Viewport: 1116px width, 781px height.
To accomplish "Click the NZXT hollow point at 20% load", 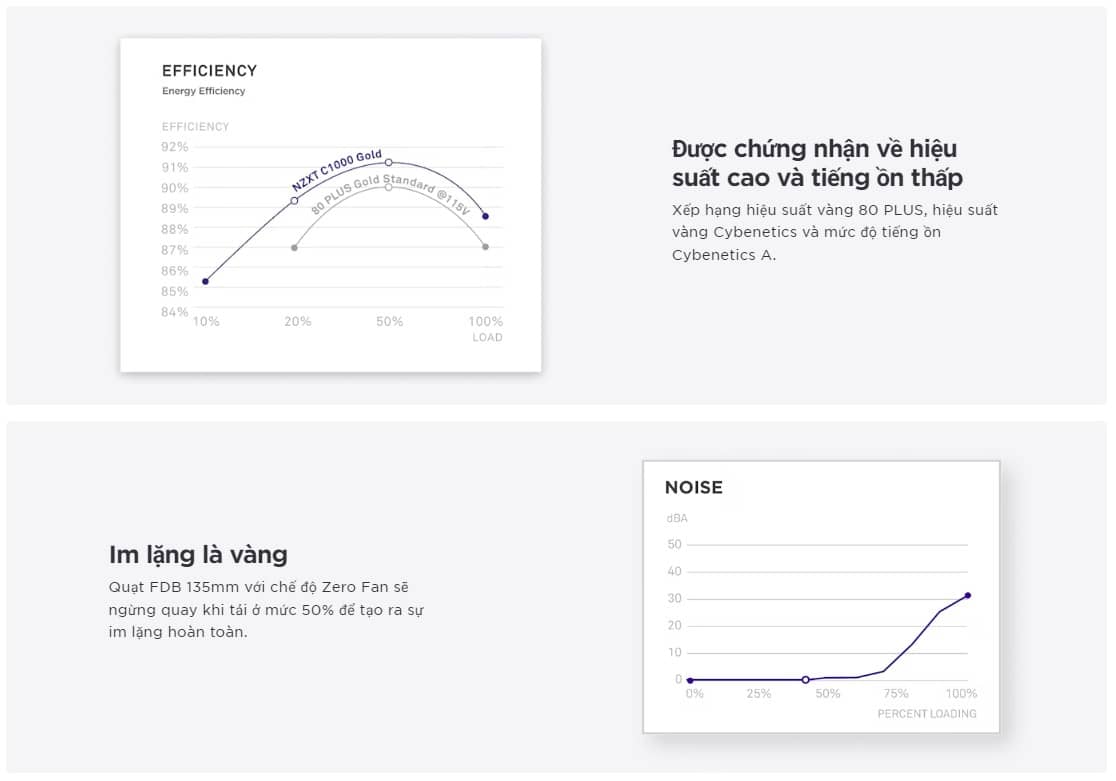I will tap(294, 201).
